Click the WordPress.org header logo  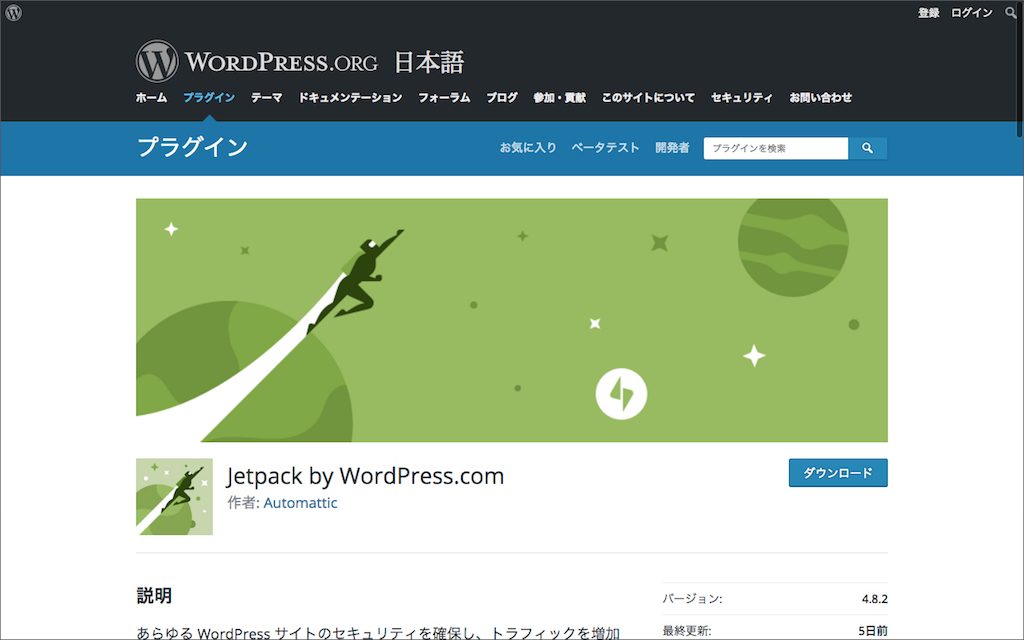(257, 62)
